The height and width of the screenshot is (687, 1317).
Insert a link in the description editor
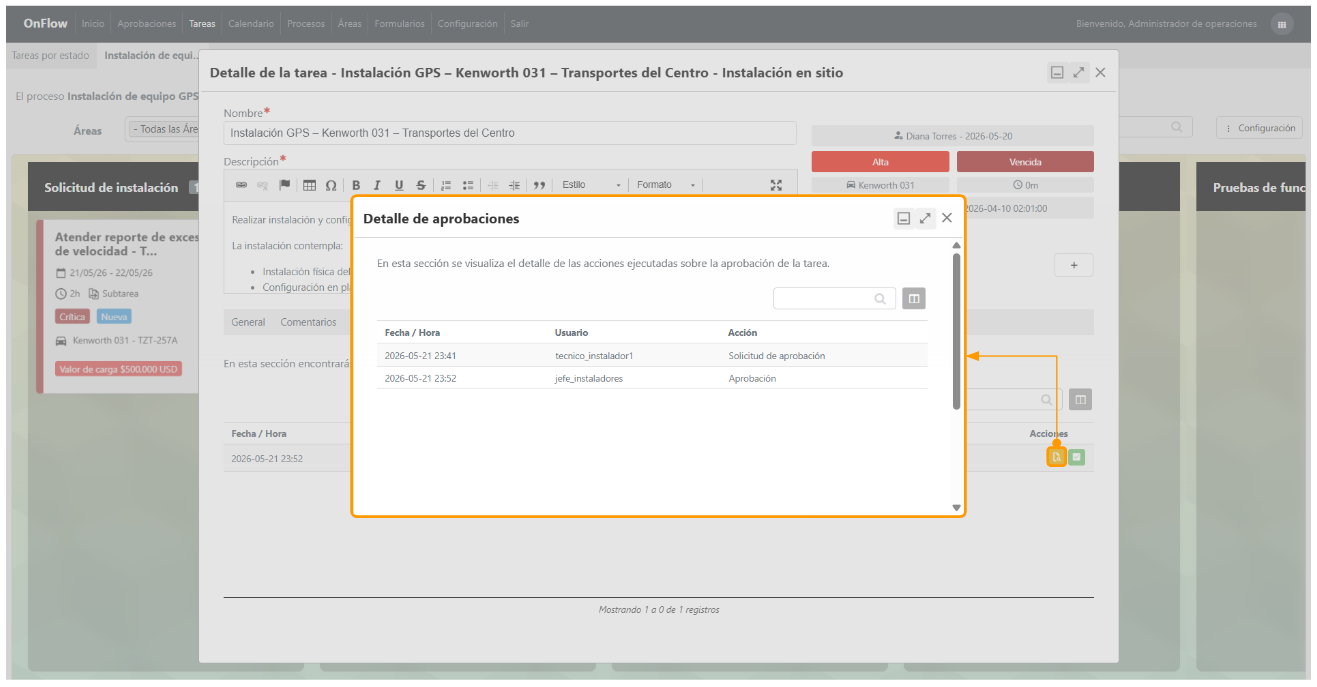(241, 185)
